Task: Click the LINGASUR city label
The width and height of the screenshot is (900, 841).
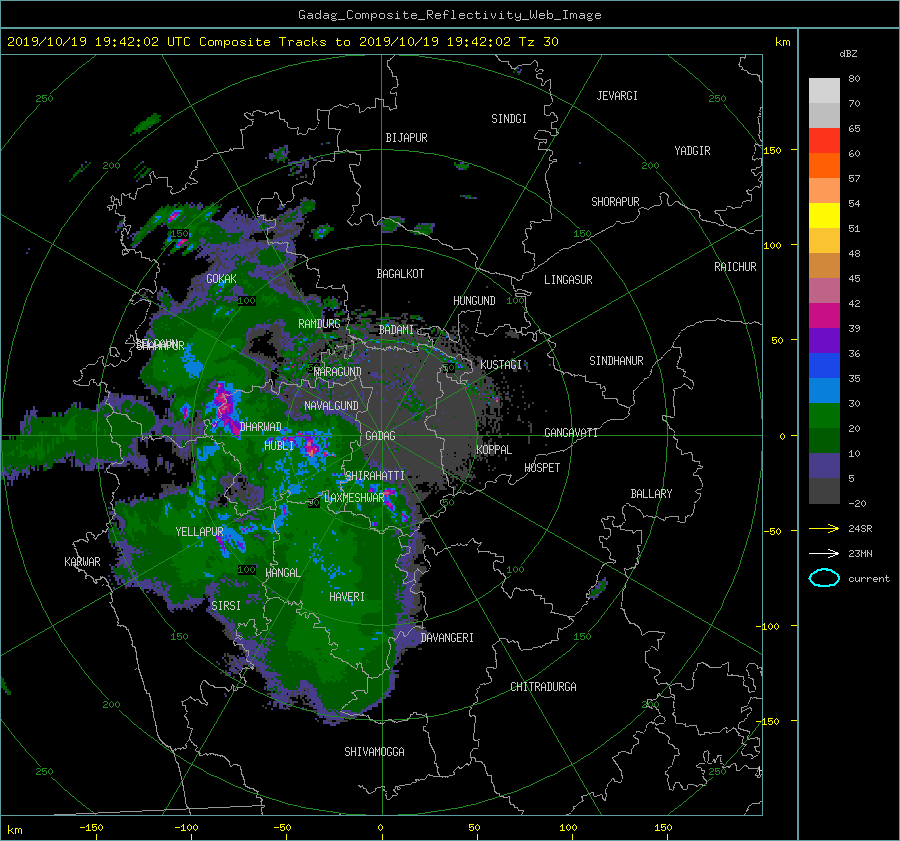Action: click(x=568, y=280)
